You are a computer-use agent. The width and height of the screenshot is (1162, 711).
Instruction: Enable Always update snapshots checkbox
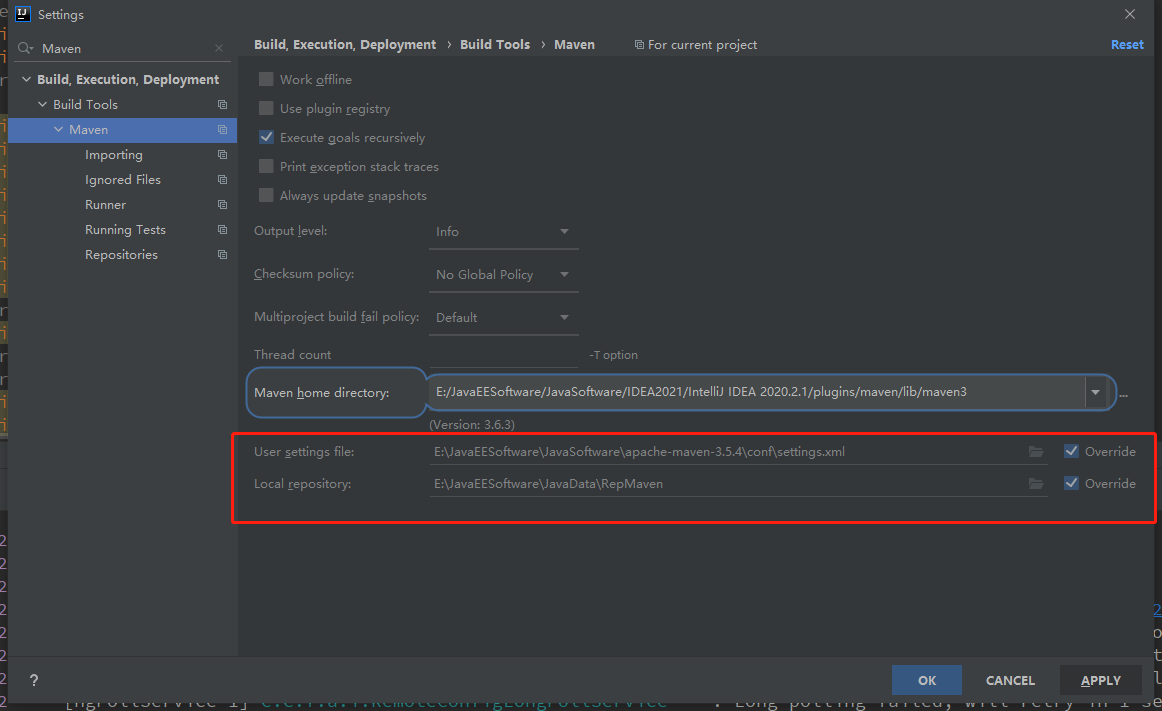click(266, 195)
